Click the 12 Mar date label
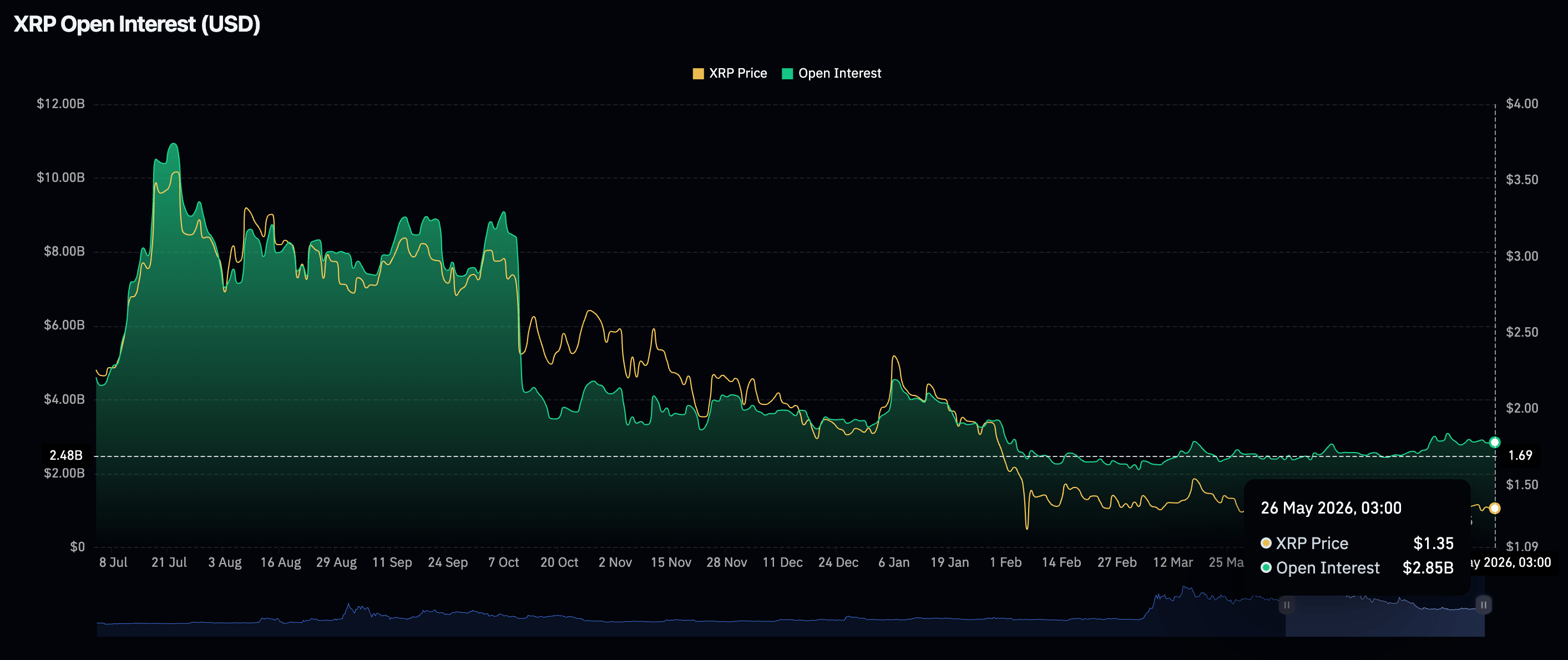This screenshot has height=660, width=1568. pyautogui.click(x=1173, y=562)
